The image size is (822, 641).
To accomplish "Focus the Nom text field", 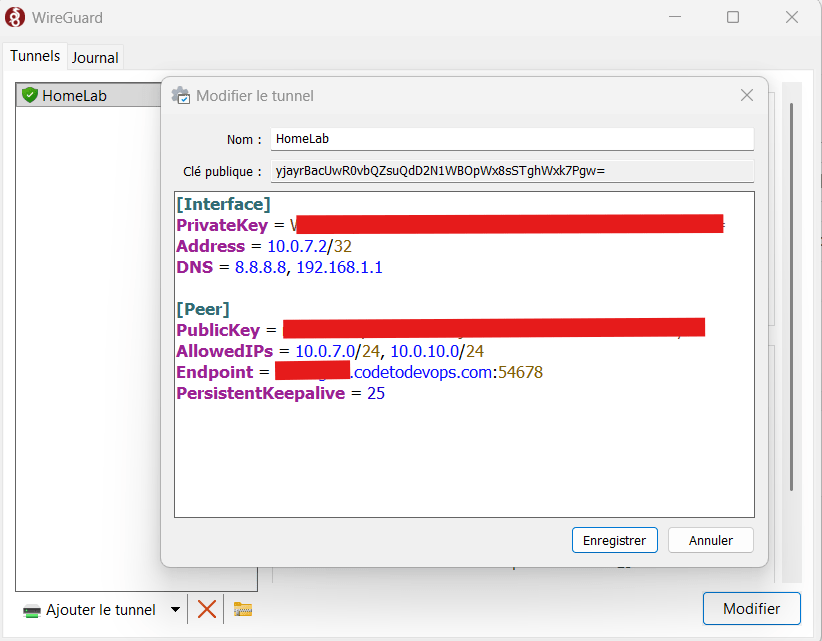I will point(511,140).
